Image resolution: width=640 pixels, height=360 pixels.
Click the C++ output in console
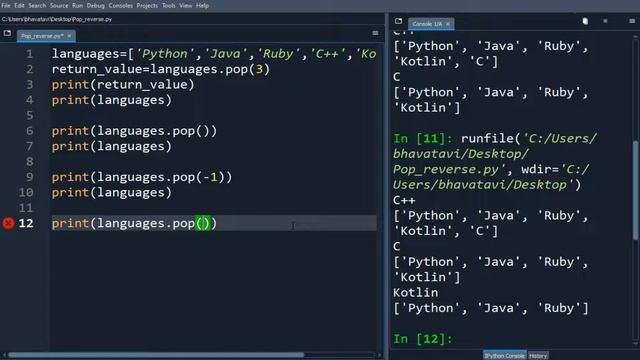click(x=404, y=200)
